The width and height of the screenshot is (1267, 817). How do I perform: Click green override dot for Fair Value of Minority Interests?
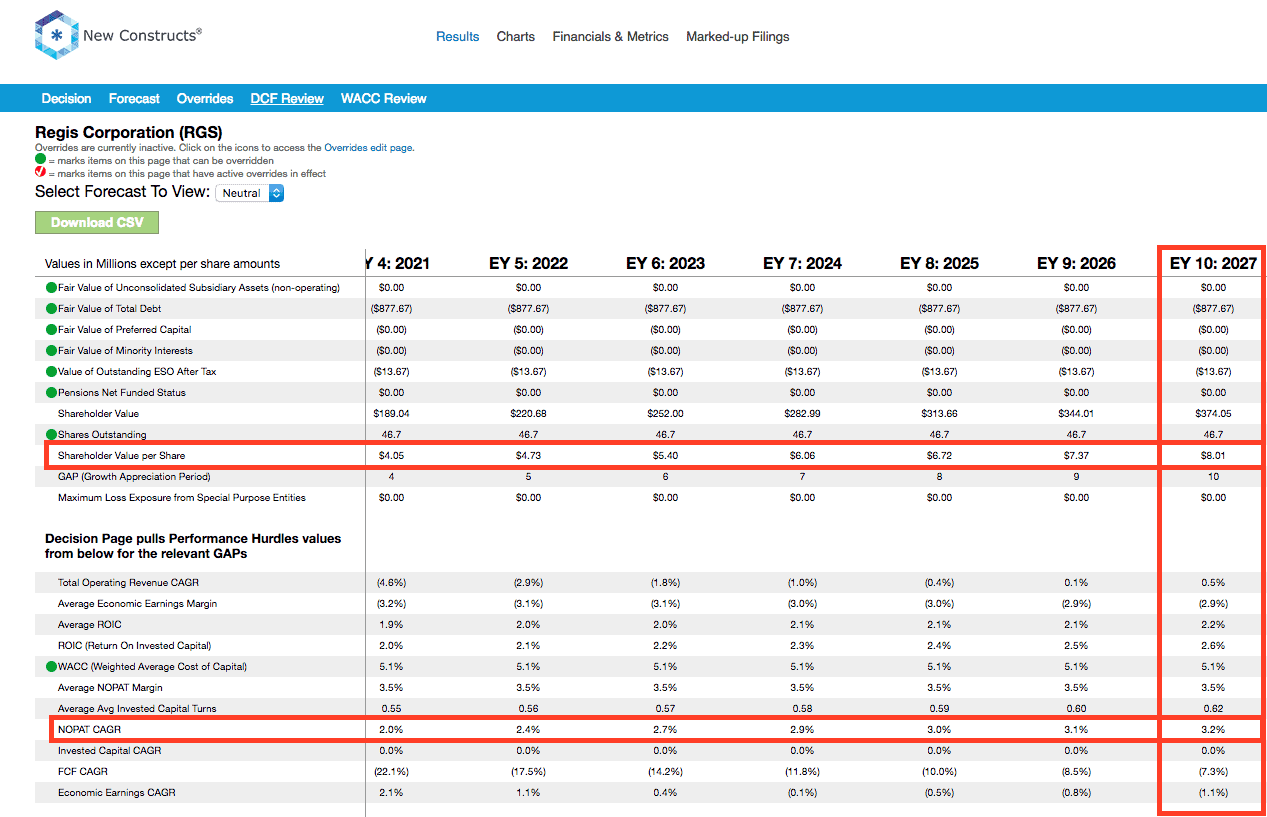tap(51, 351)
